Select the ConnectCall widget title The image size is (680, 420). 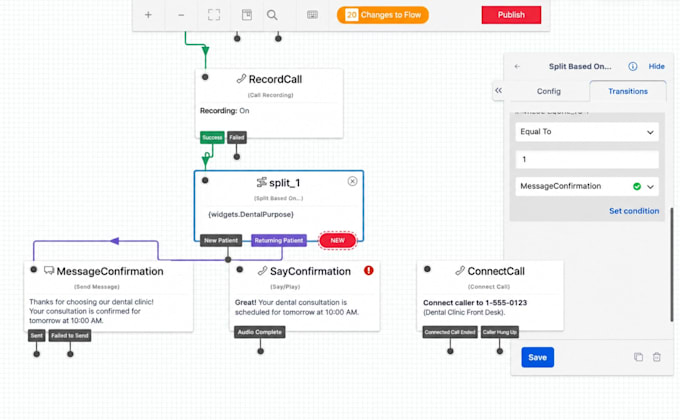tap(496, 272)
